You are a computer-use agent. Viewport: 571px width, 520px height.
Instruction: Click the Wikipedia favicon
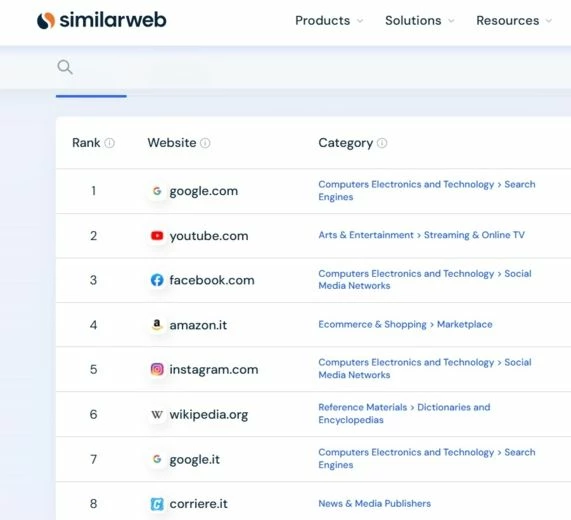click(x=157, y=414)
